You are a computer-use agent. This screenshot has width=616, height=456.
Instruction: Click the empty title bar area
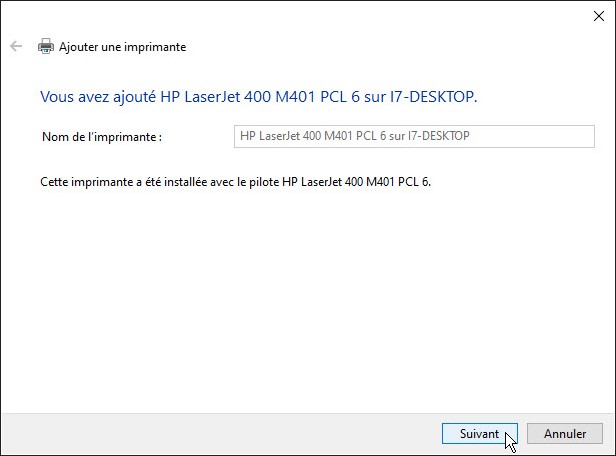[x=300, y=14]
